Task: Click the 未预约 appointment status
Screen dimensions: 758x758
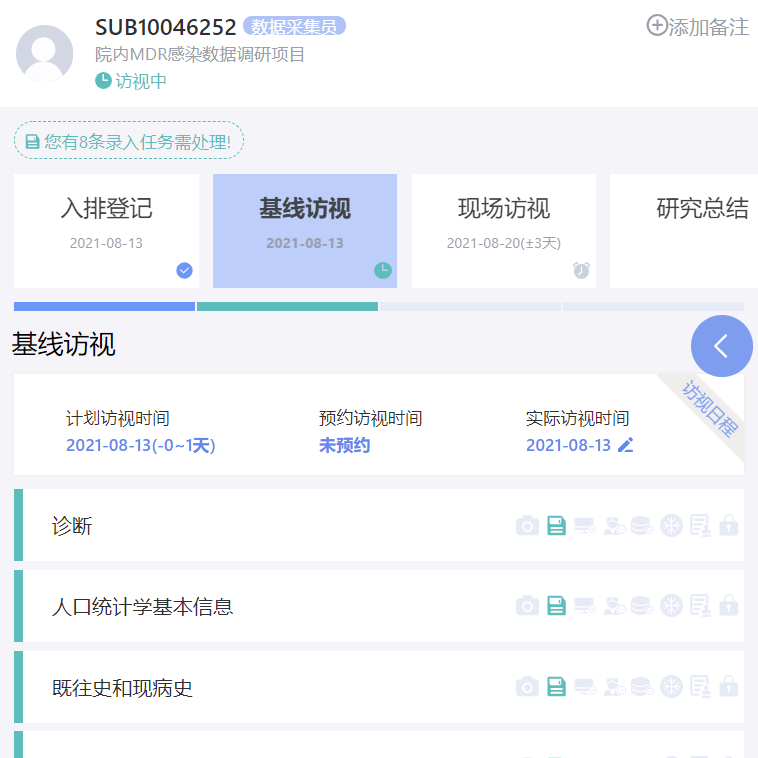Action: 344,445
